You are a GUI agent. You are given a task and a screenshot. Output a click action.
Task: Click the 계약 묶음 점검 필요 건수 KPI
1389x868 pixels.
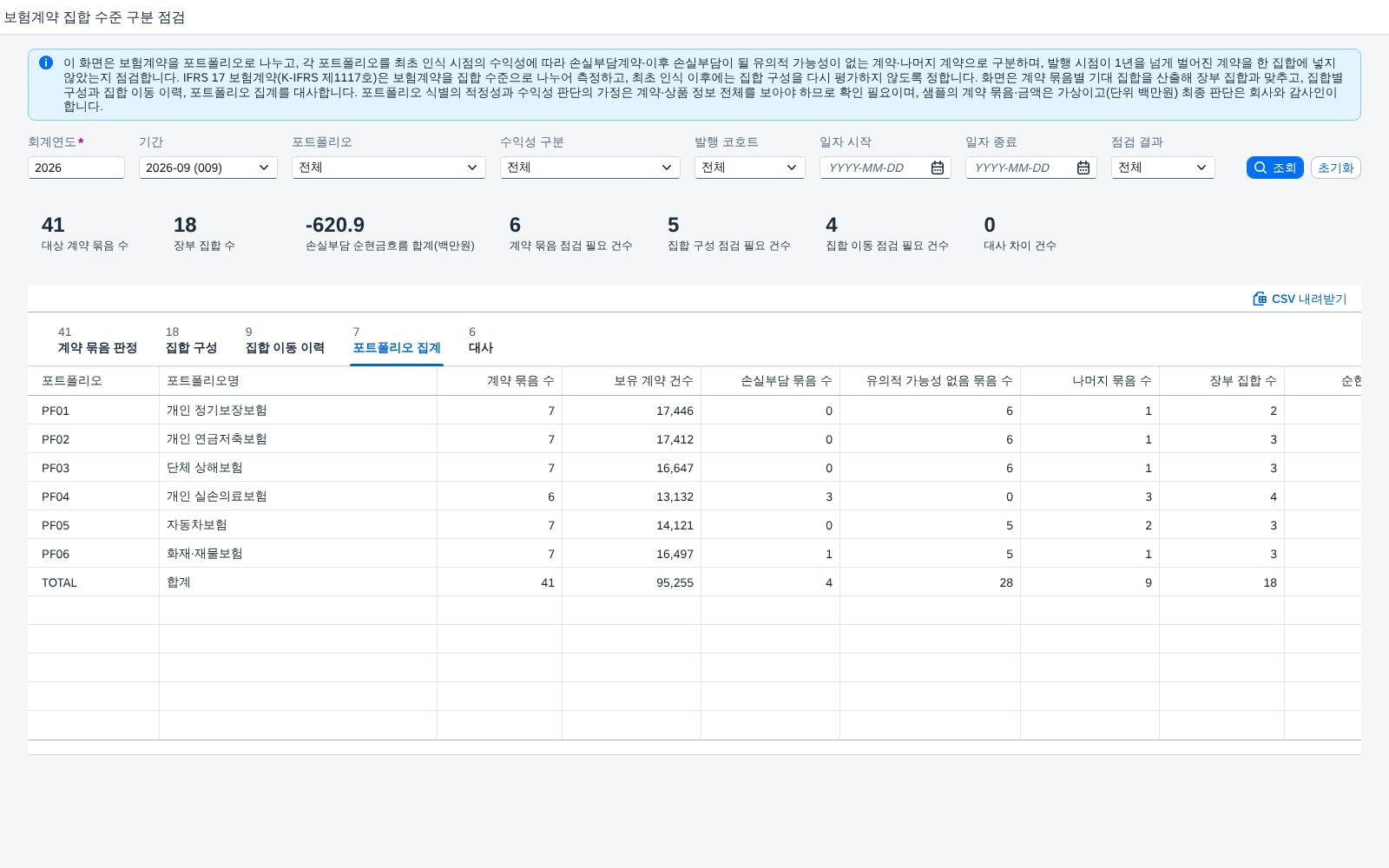(571, 233)
